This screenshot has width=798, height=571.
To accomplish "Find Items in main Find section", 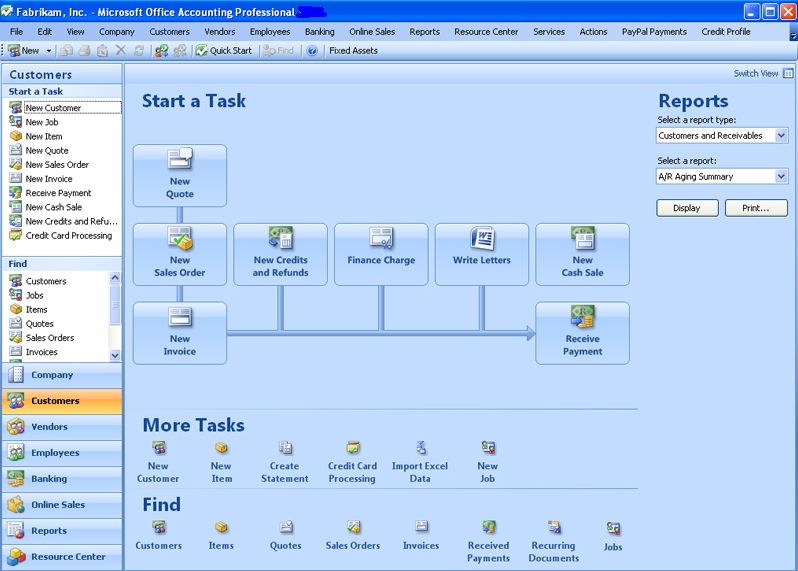I will click(x=221, y=535).
